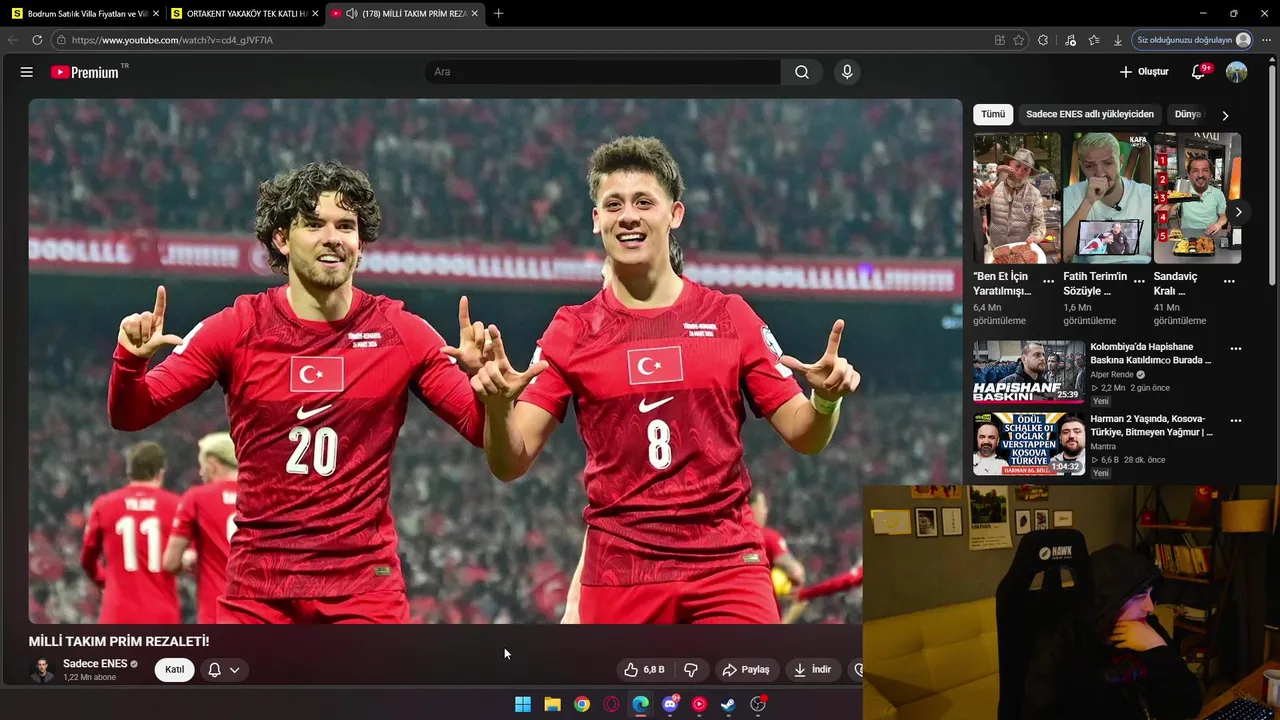1280x720 pixels.
Task: Open options for "Ben Et İçin Yaratılmışı" short
Action: (1048, 281)
